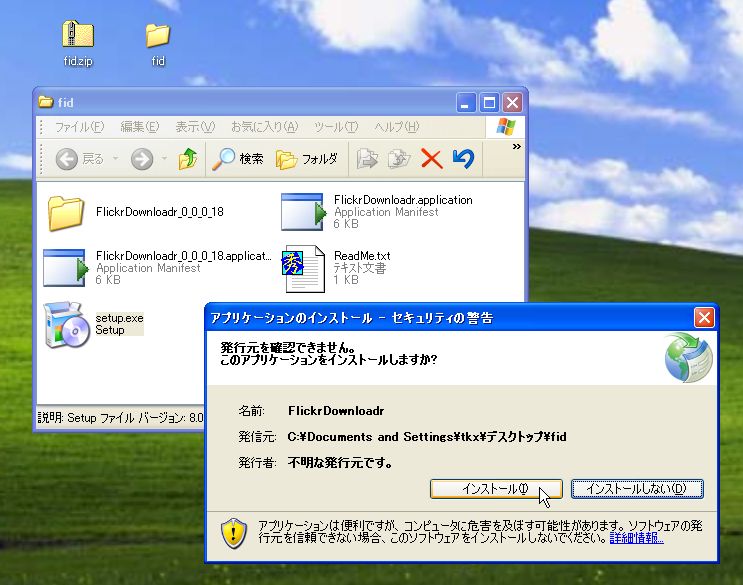Click the blue Undo arrow icon
This screenshot has width=743, height=585.
[x=463, y=159]
